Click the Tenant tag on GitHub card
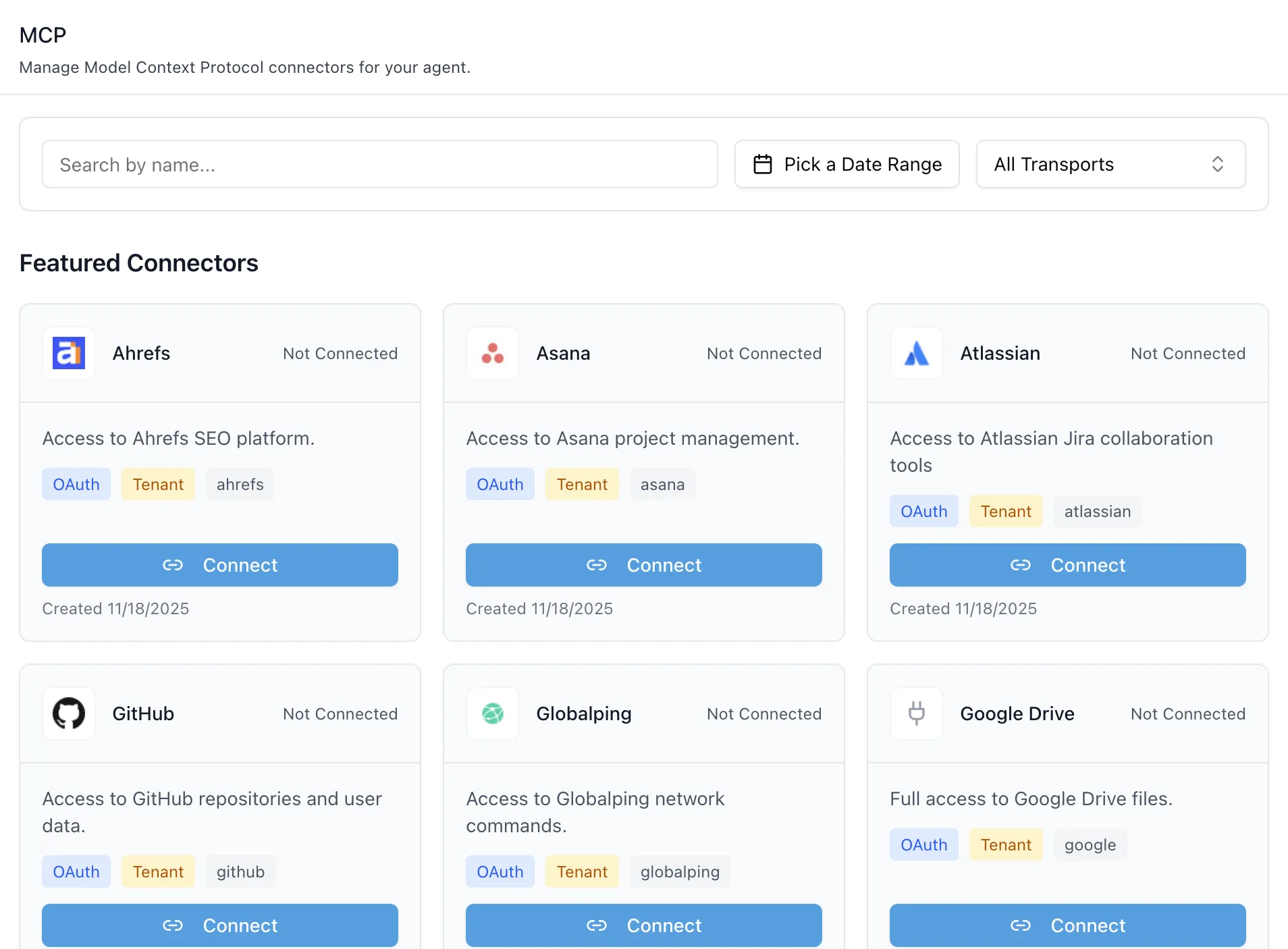Viewport: 1288px width, 949px height. click(158, 871)
